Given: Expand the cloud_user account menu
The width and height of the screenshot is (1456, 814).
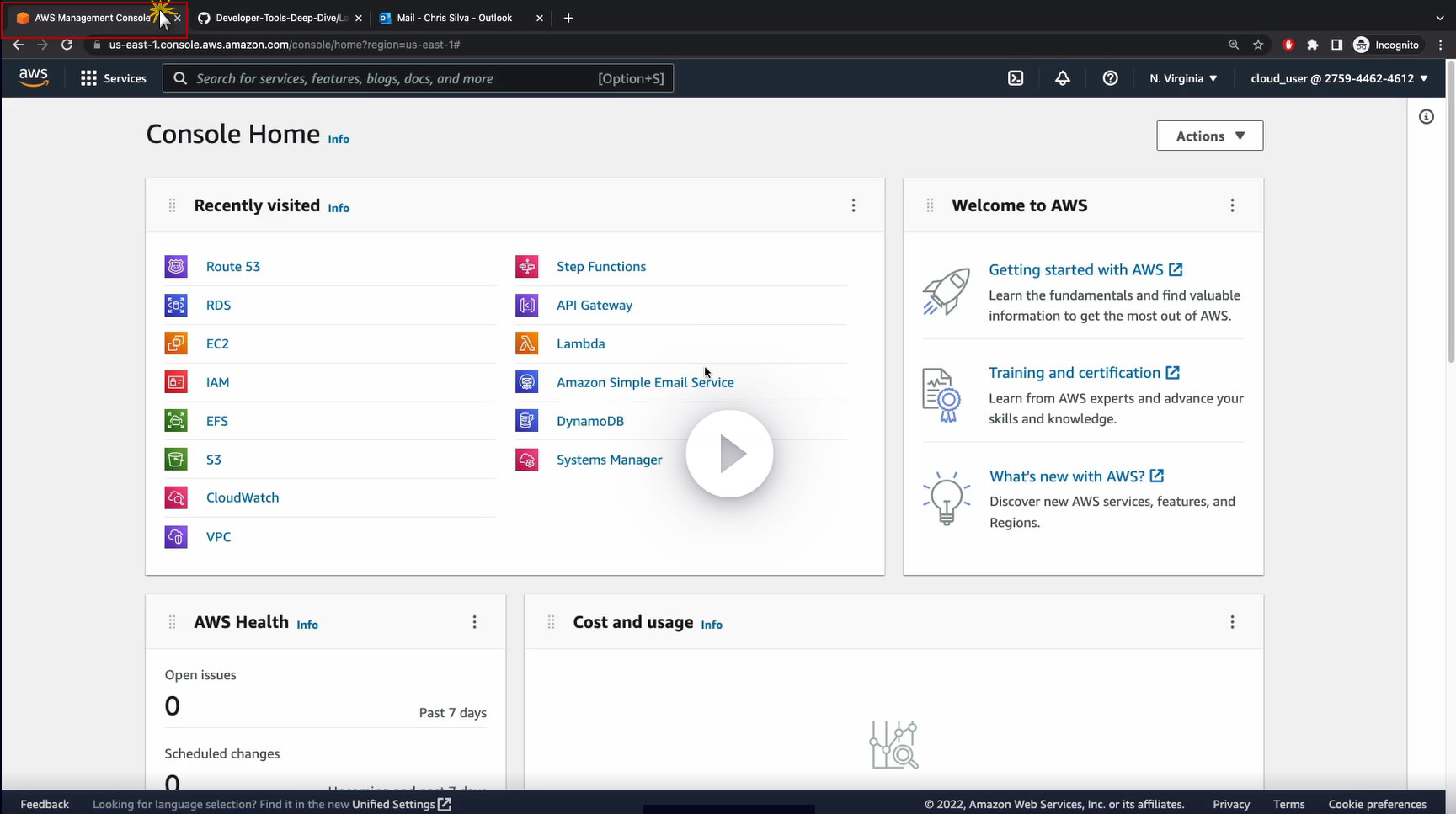Looking at the screenshot, I should point(1339,78).
